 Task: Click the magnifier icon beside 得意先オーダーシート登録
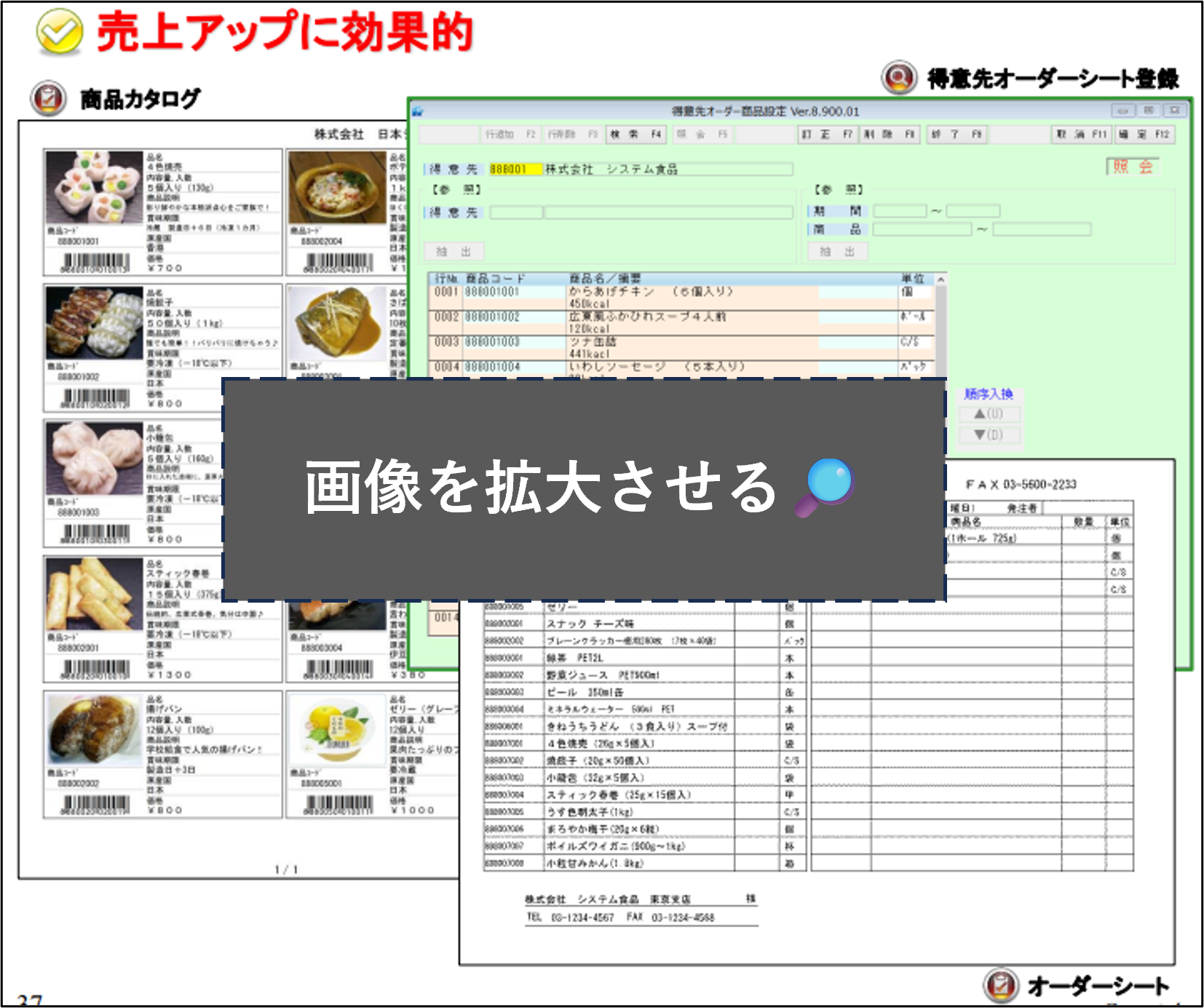click(899, 77)
